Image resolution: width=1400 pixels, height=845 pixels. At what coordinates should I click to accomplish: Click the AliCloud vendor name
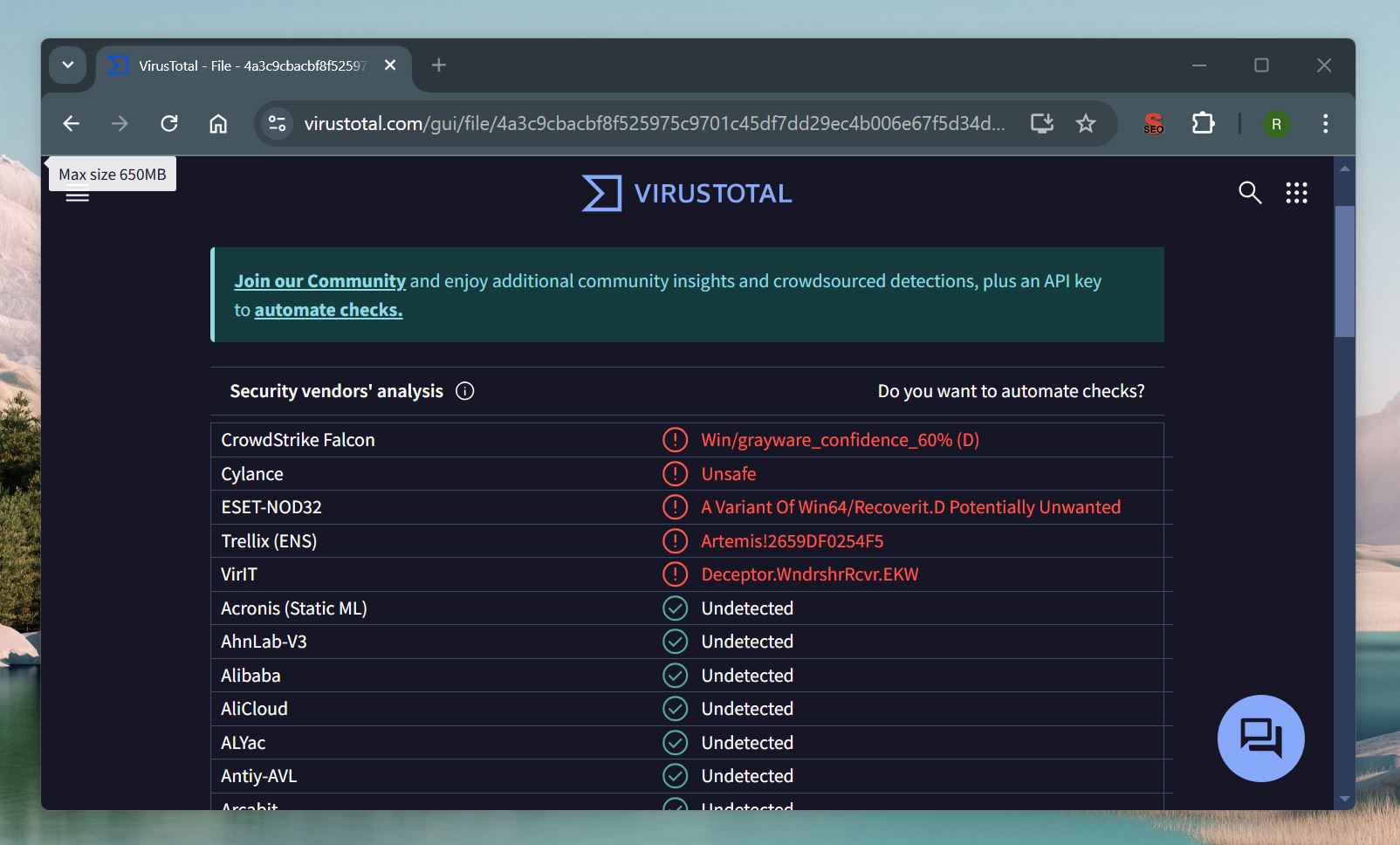coord(254,709)
